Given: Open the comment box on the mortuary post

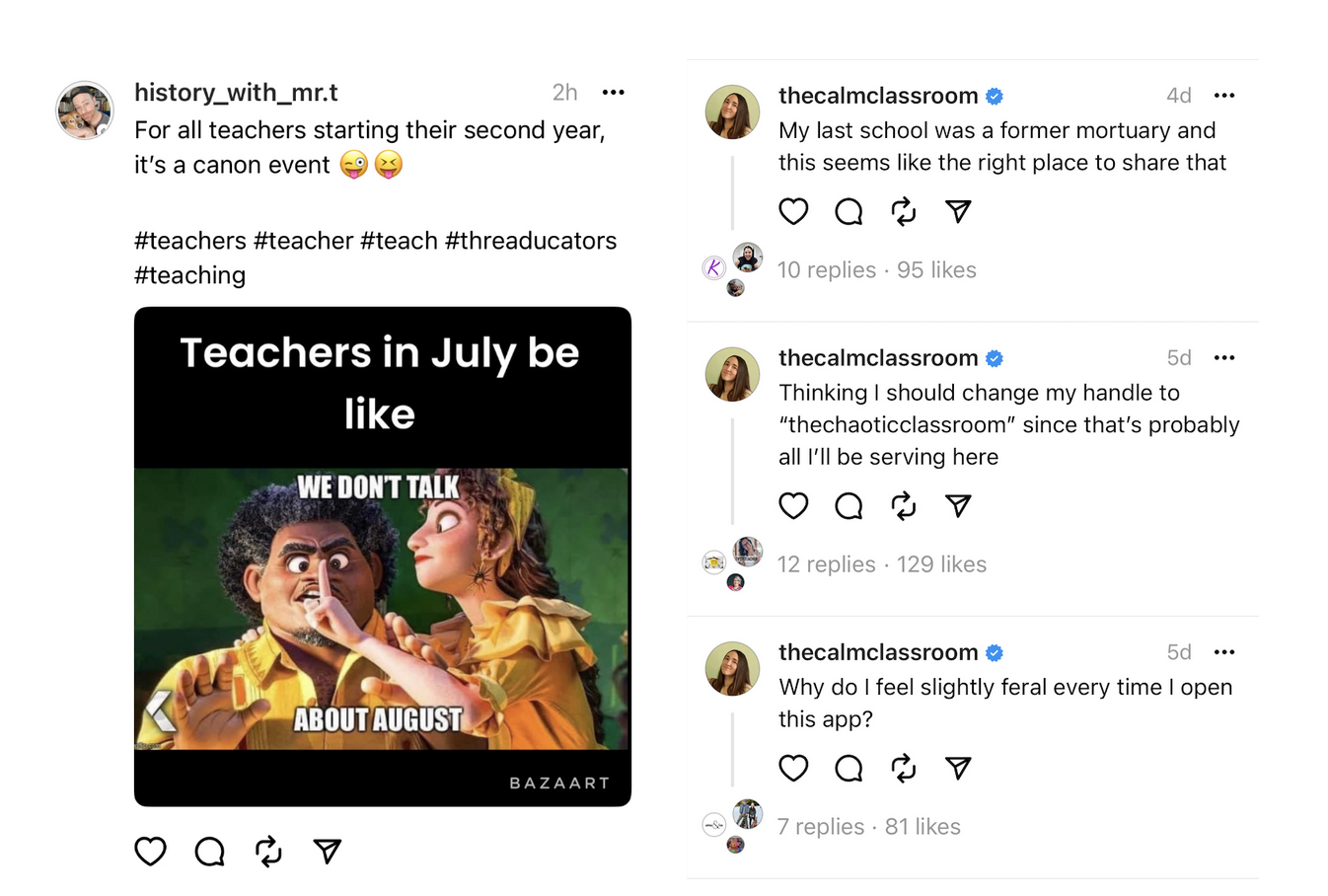Looking at the screenshot, I should pos(848,211).
